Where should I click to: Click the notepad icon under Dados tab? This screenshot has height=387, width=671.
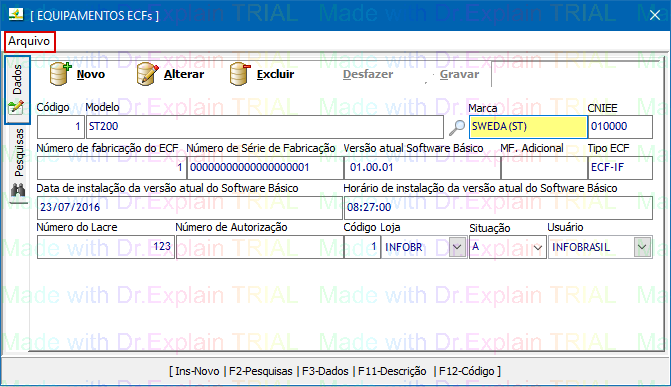(x=16, y=107)
